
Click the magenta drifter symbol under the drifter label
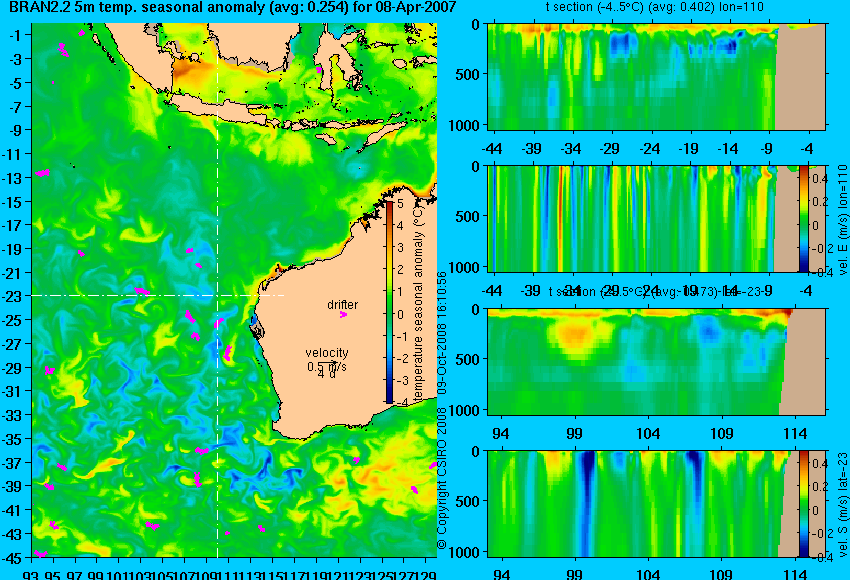[343, 314]
